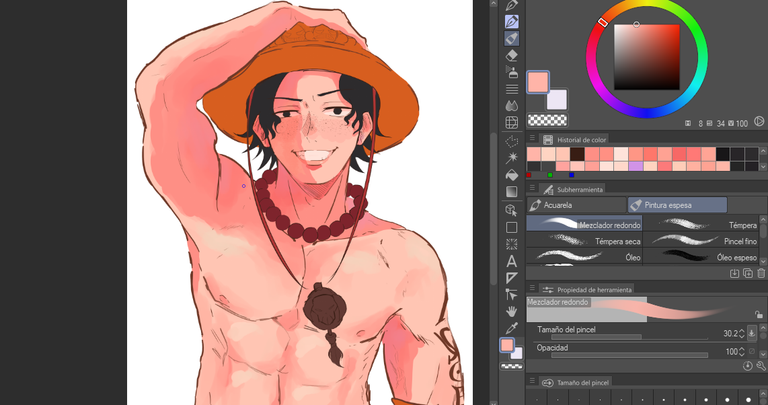Select the Correct line tool

[512, 294]
